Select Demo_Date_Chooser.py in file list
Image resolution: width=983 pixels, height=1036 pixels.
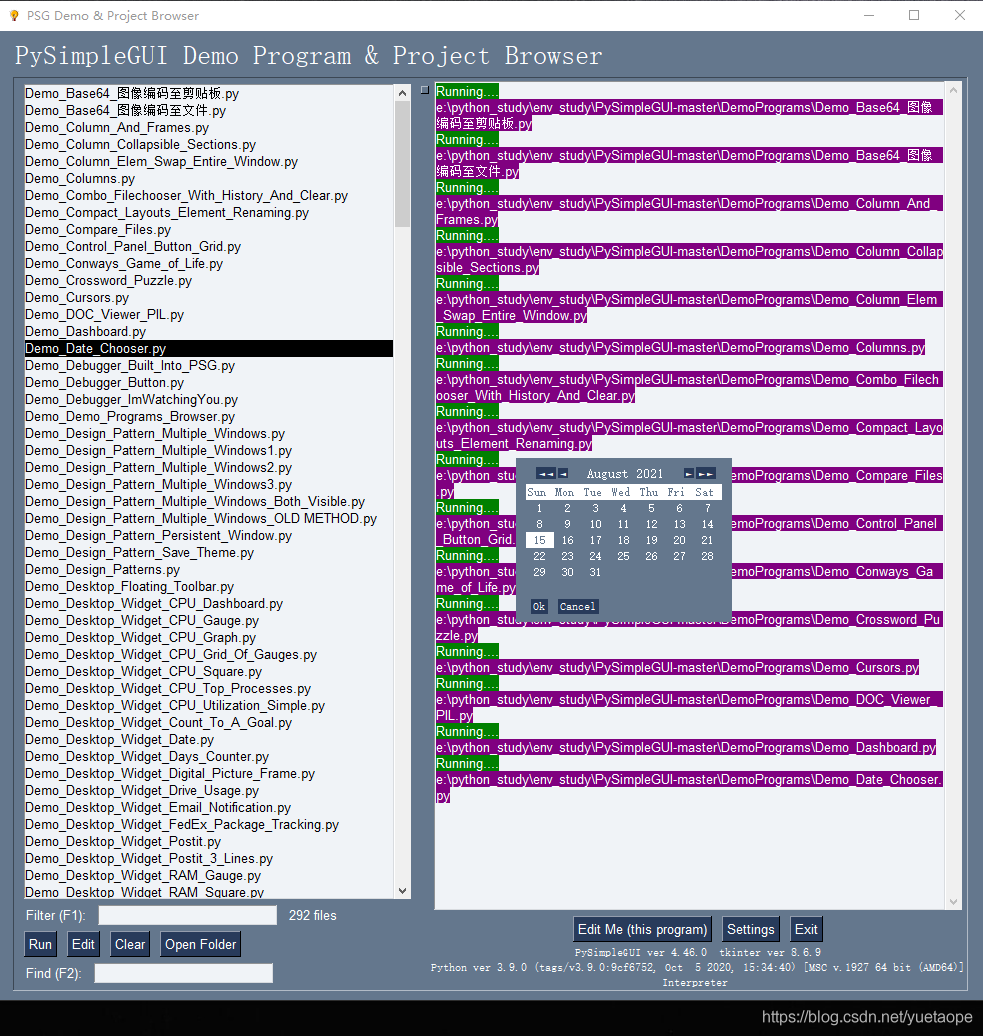click(209, 348)
